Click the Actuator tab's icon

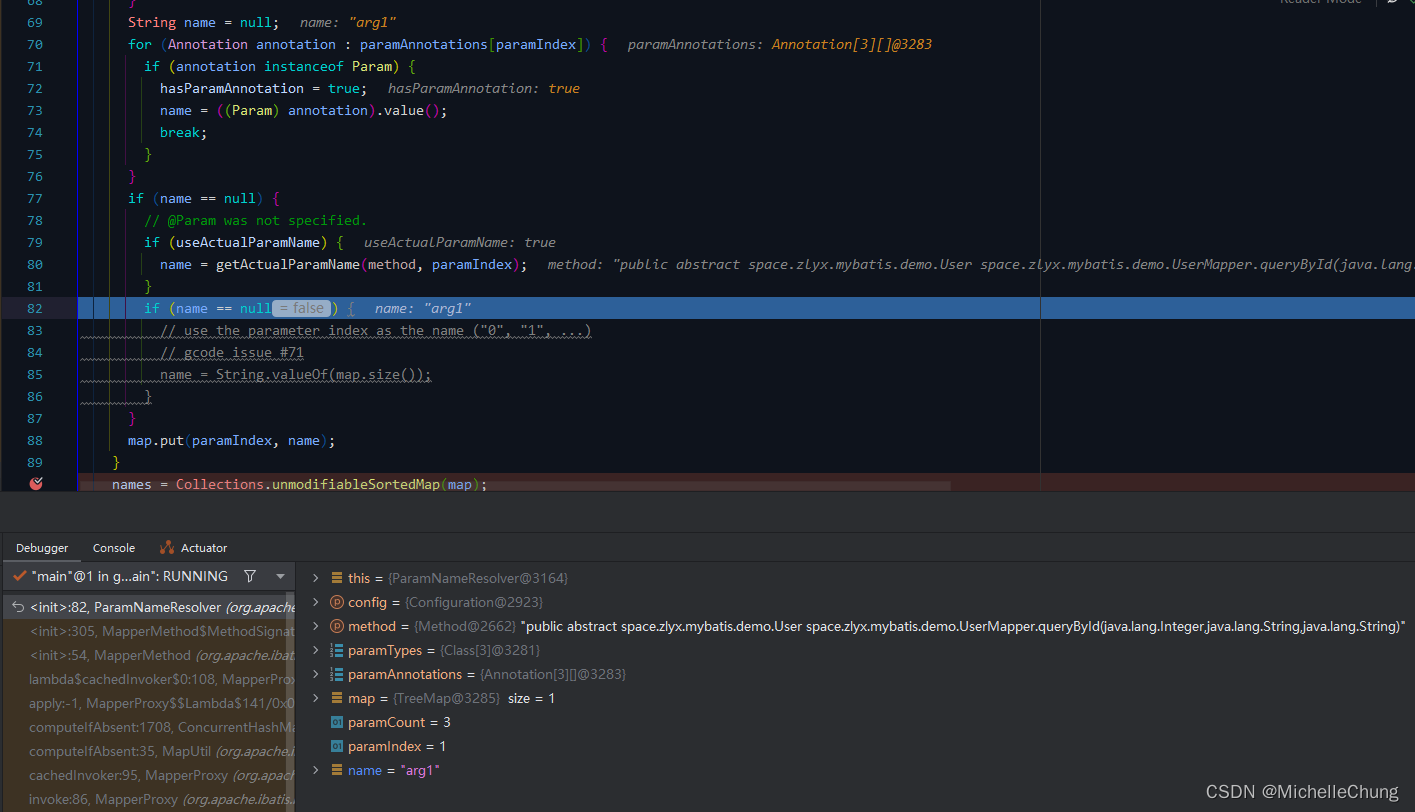(167, 548)
